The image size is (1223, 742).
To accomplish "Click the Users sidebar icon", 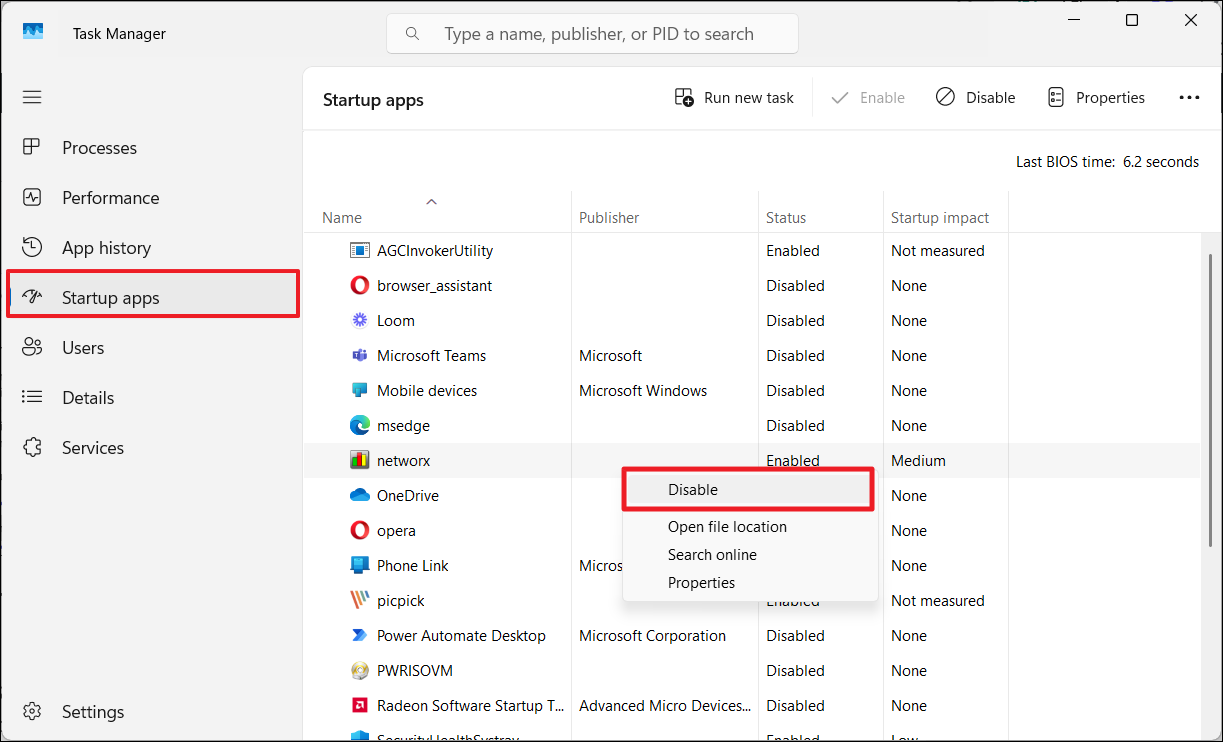I will click(32, 347).
